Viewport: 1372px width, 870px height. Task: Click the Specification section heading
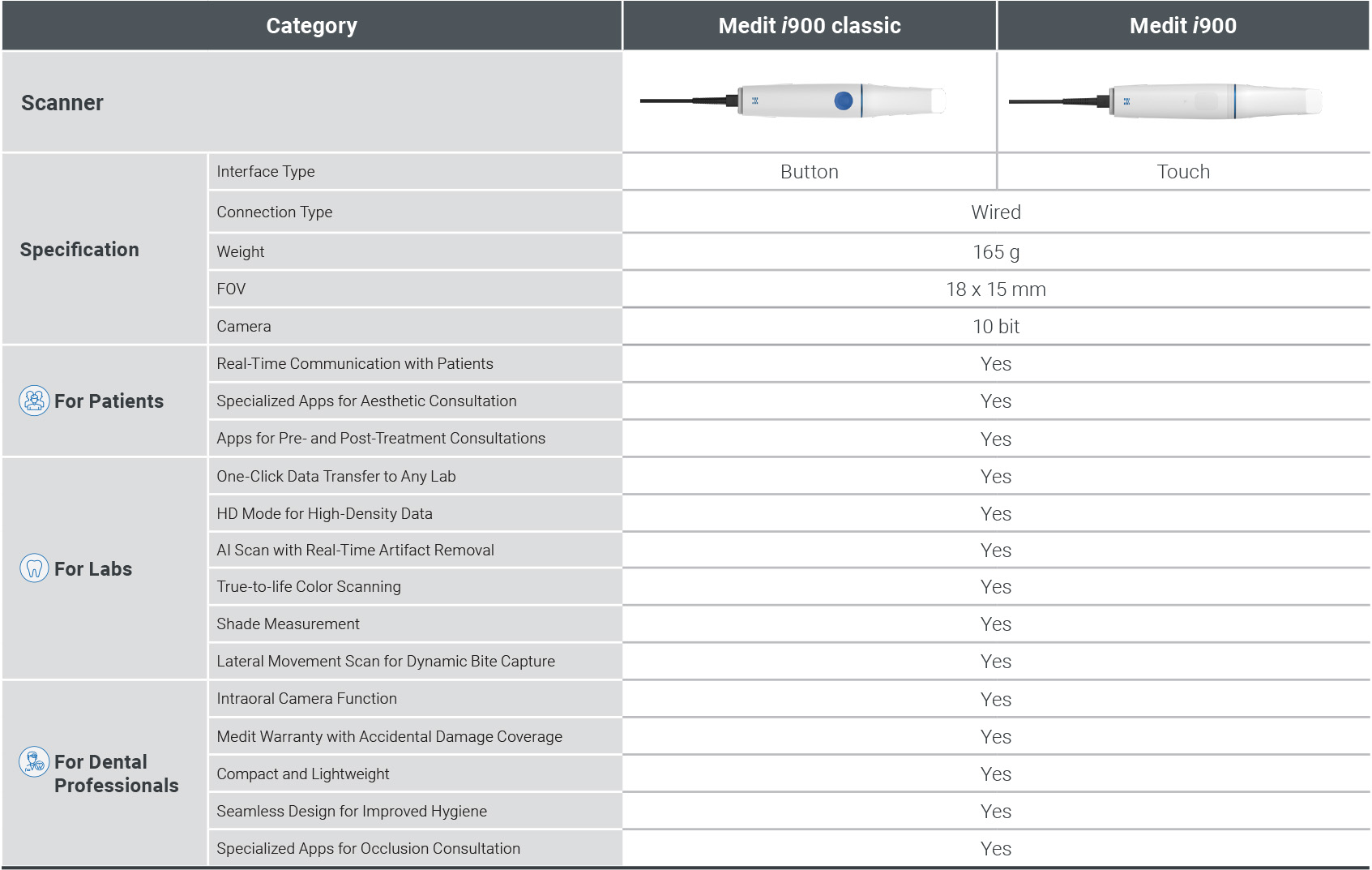click(x=79, y=250)
